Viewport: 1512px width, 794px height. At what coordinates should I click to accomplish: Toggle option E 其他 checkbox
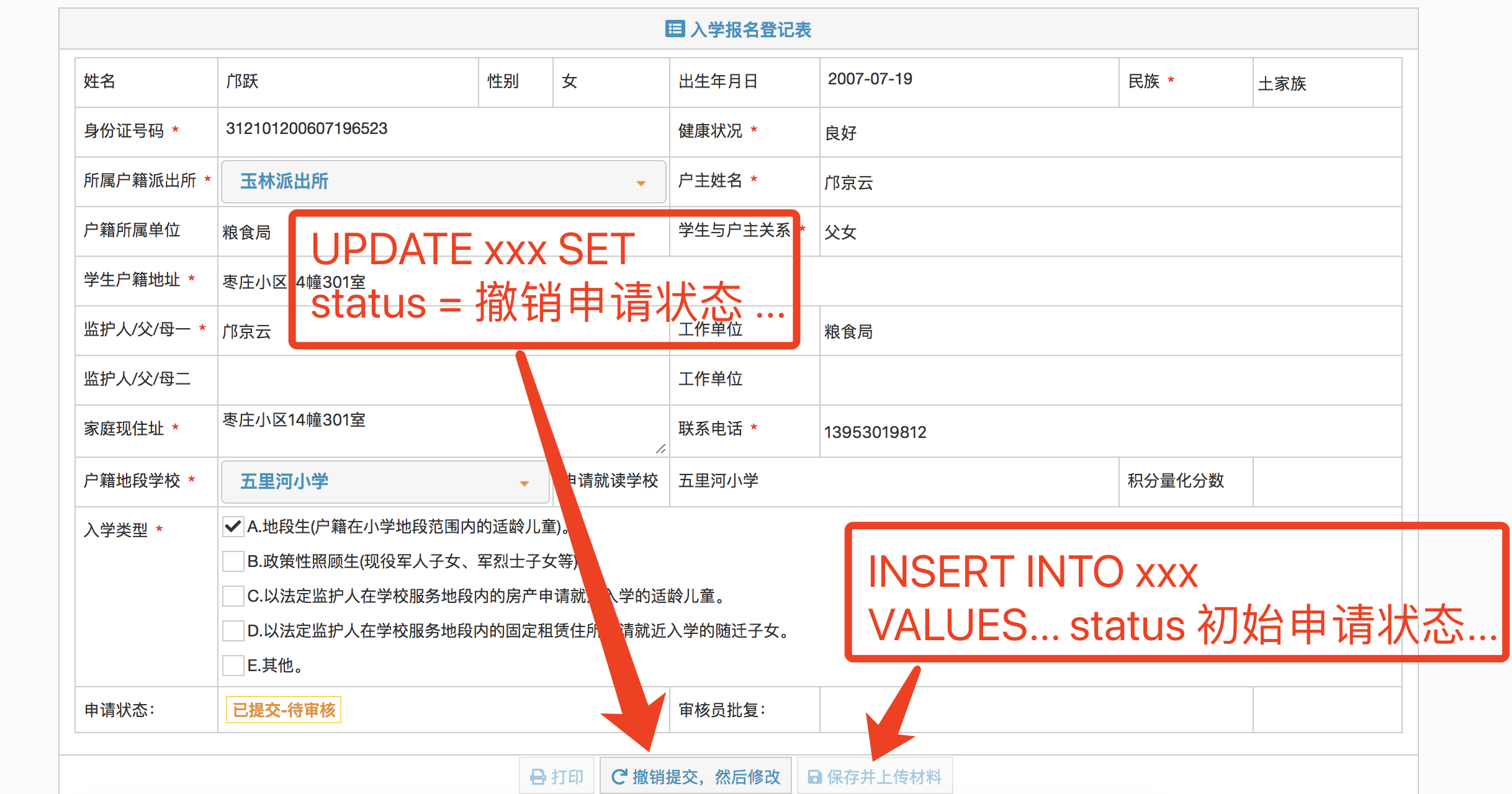coord(233,666)
